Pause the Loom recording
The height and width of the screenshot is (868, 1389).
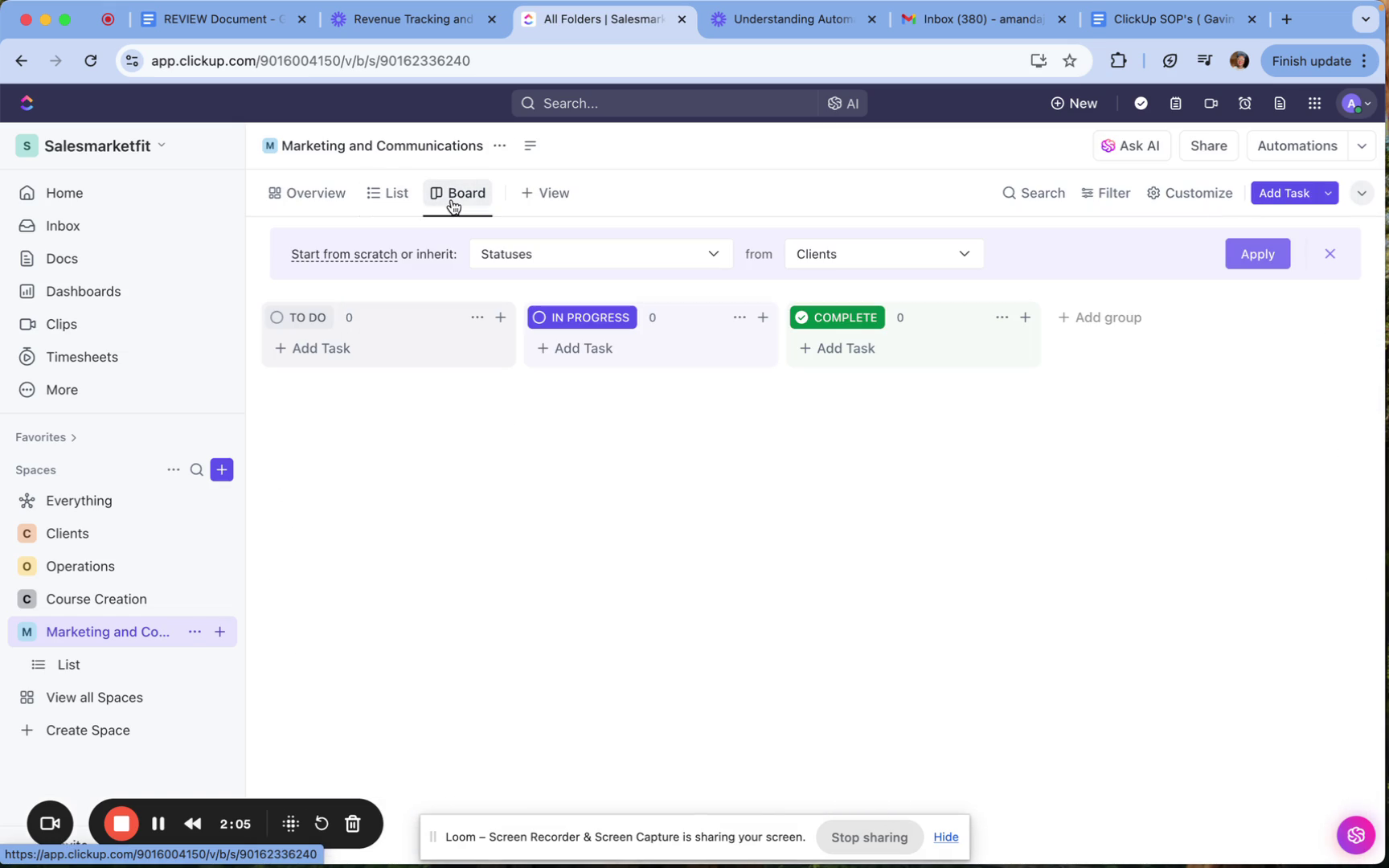pyautogui.click(x=158, y=824)
